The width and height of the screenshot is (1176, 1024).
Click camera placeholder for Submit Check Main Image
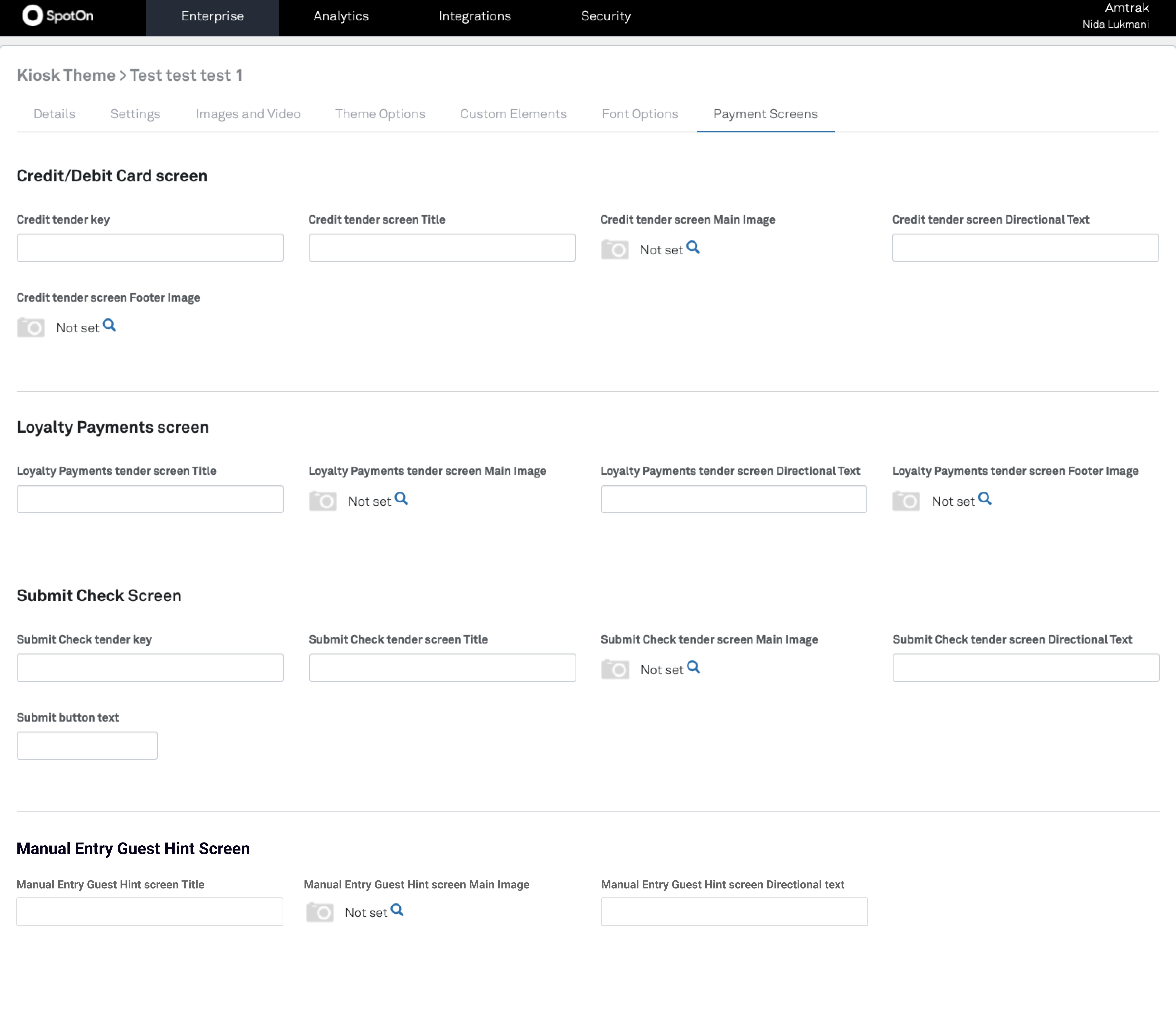[x=615, y=670]
